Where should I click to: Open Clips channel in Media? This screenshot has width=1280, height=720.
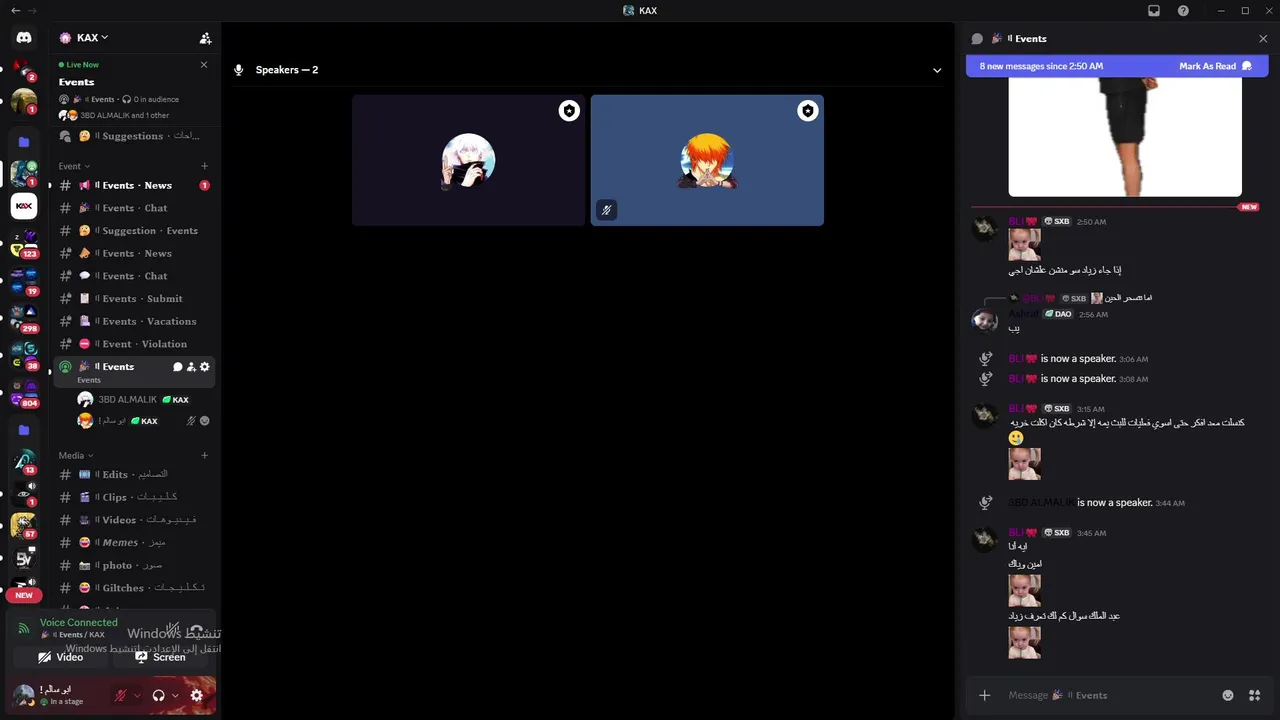click(x=134, y=497)
